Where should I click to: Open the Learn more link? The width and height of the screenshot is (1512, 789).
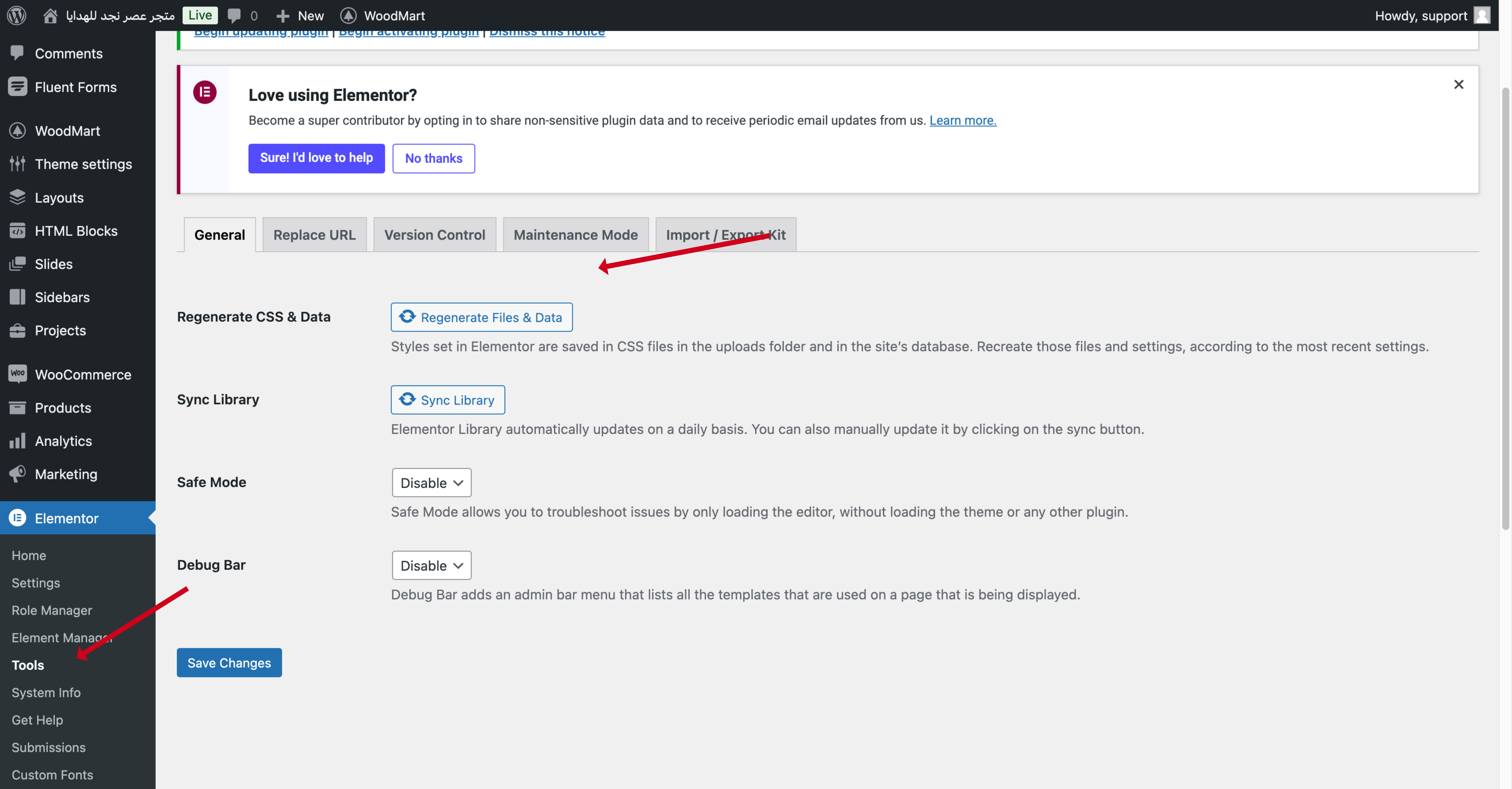963,120
